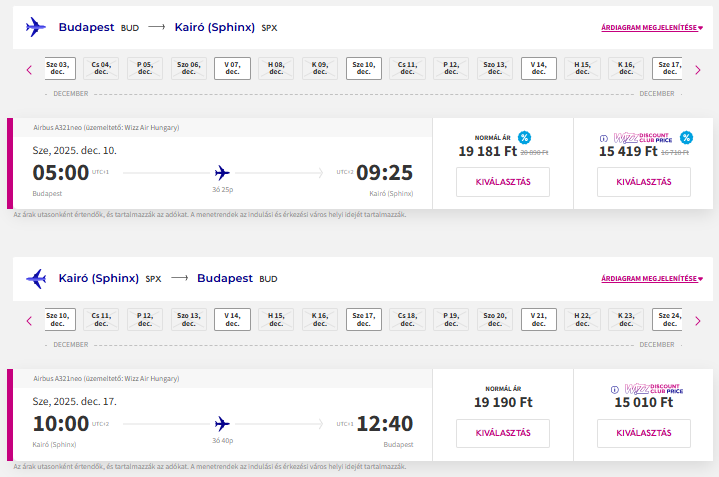Choose return normal price 19 190 Ft Kiválasztás
Viewport: 719px width, 477px height.
[503, 433]
